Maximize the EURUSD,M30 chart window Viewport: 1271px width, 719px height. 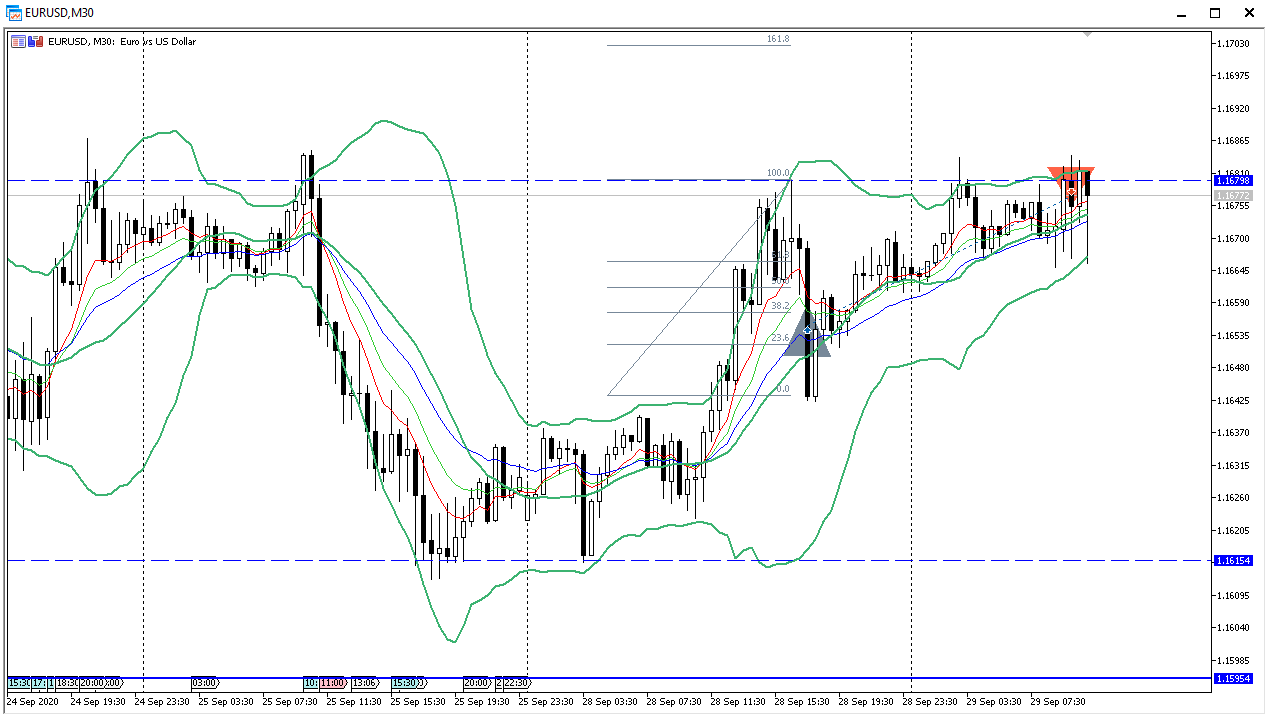coord(1215,13)
